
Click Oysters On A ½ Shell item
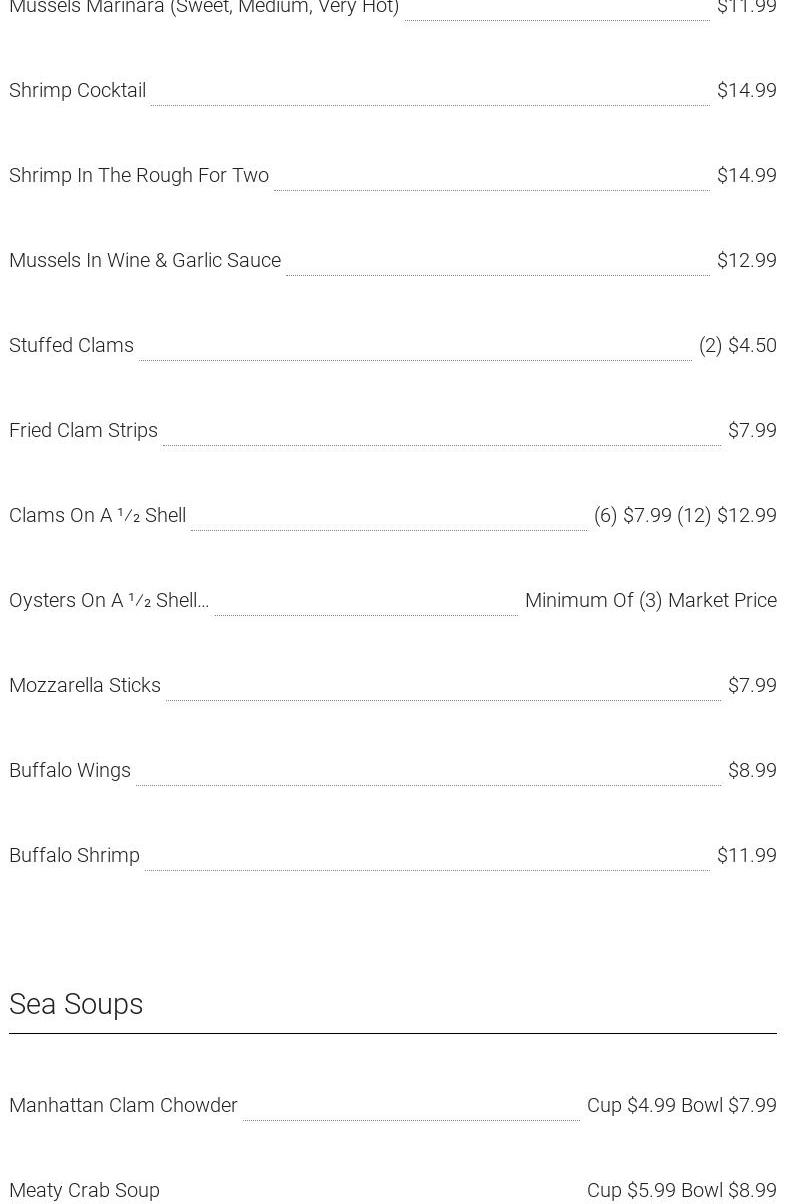pyautogui.click(x=108, y=600)
